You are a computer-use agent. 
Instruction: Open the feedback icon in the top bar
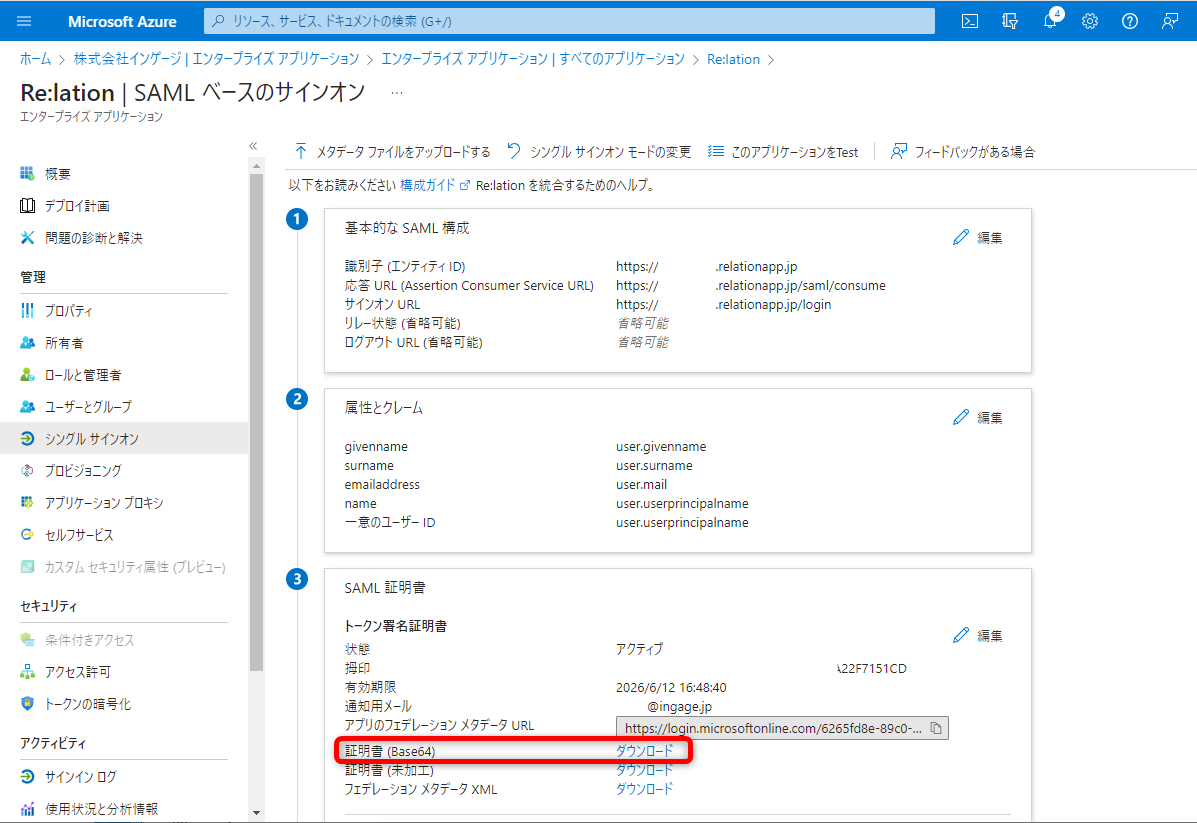click(1170, 21)
